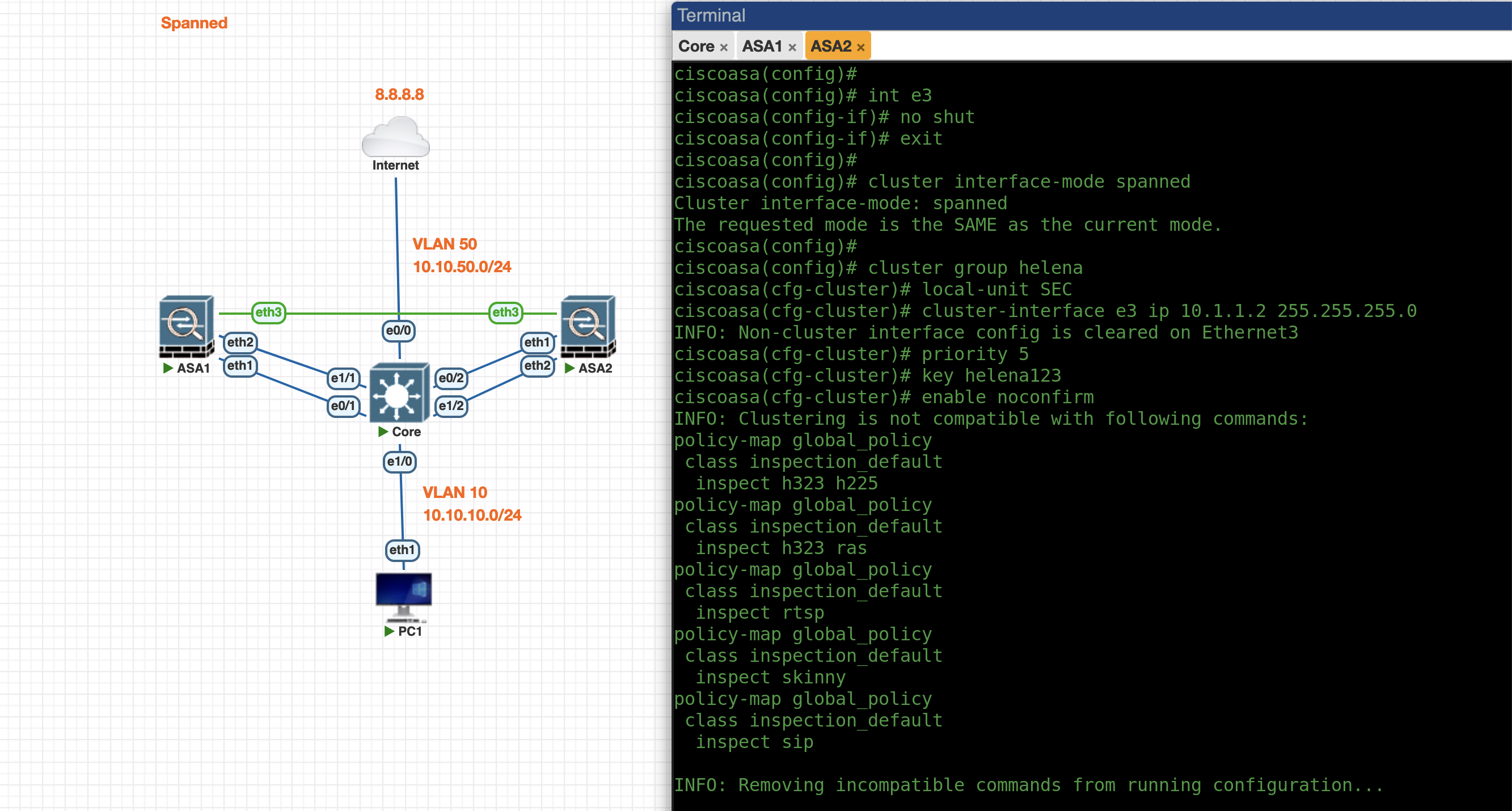Screen dimensions: 1512x811
Task: Click the Terminal window title bar
Action: coord(1057,15)
